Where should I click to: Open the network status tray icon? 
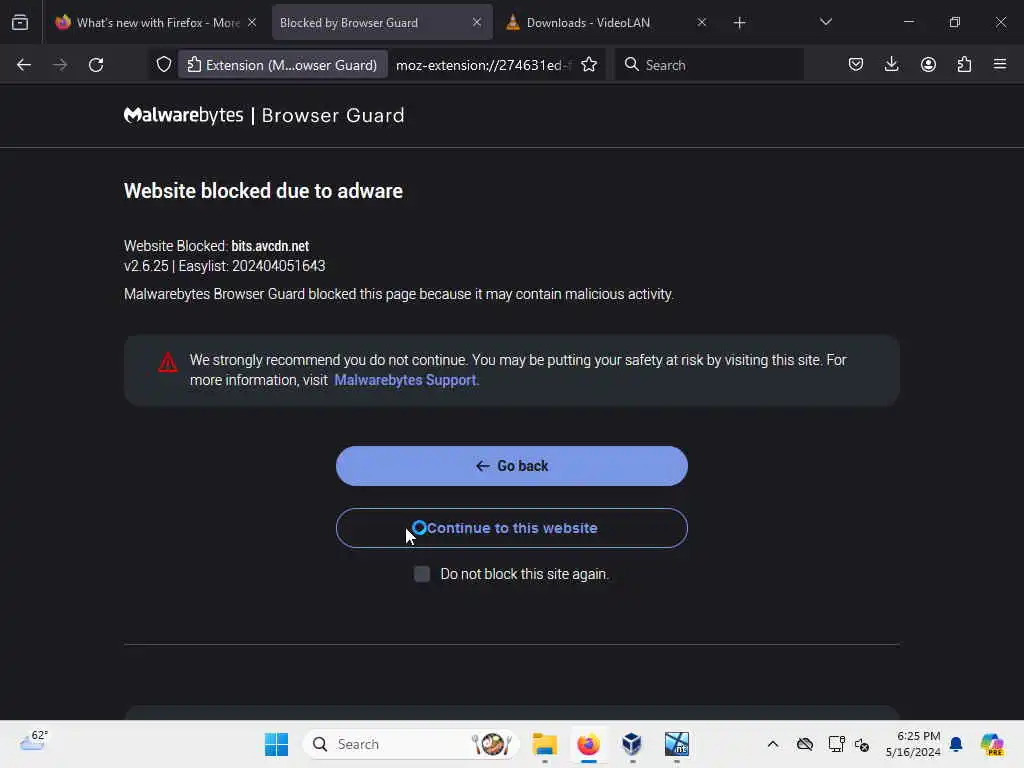tap(836, 744)
